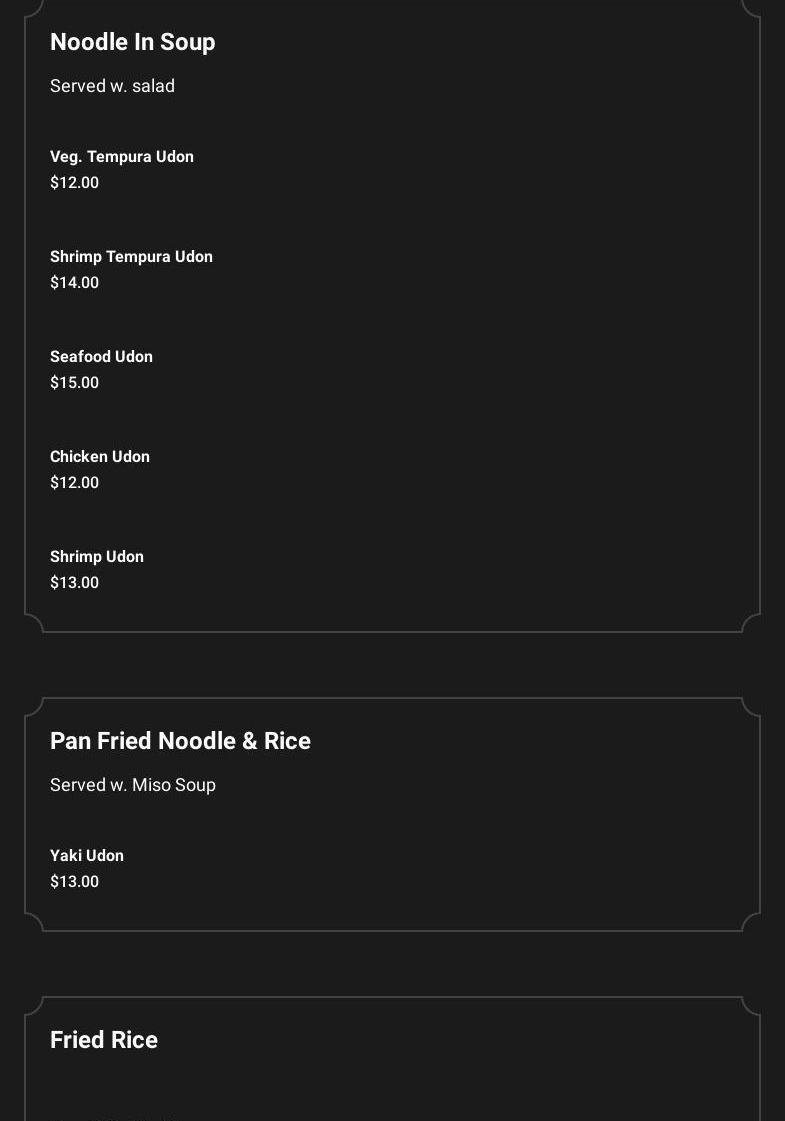
Task: Click the $13.00 price under Yaki Udon
Action: click(74, 882)
